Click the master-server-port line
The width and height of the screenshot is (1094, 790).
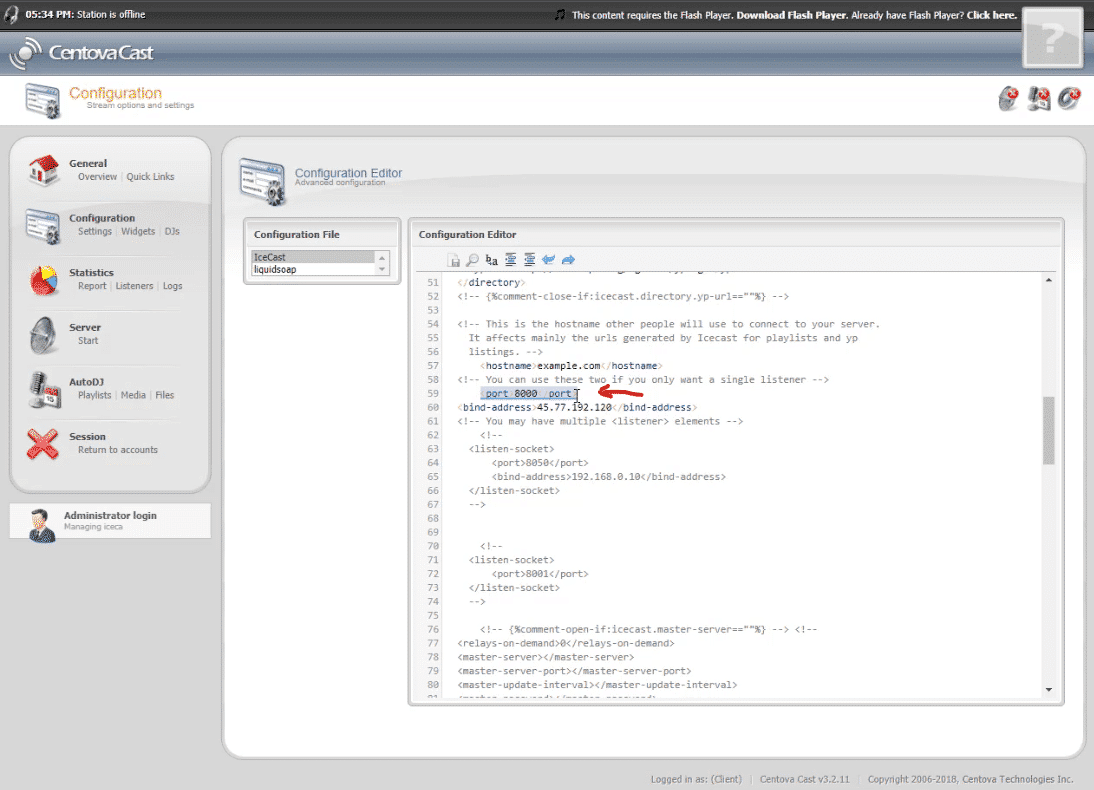pyautogui.click(x=574, y=671)
